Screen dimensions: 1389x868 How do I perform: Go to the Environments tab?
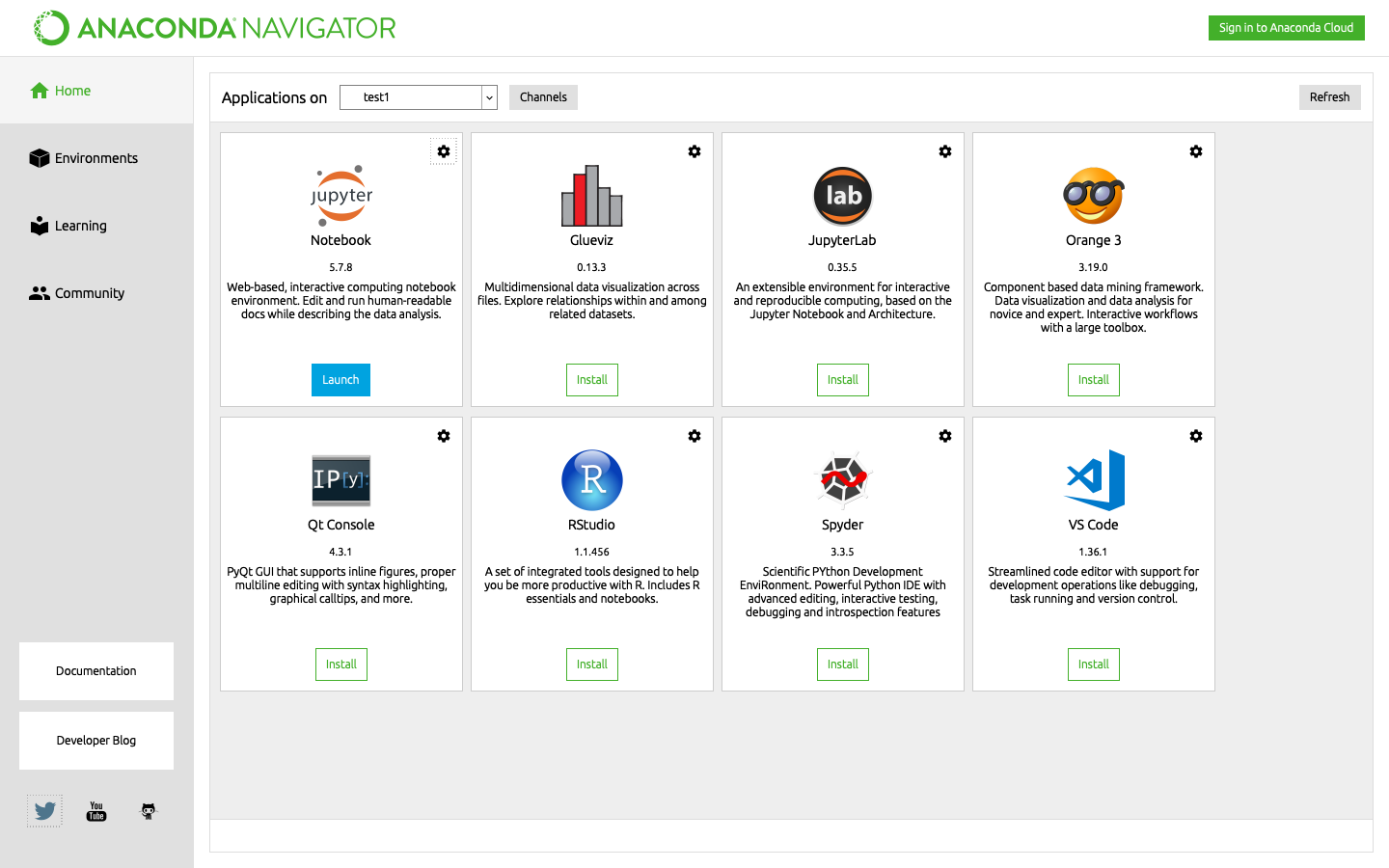(96, 158)
